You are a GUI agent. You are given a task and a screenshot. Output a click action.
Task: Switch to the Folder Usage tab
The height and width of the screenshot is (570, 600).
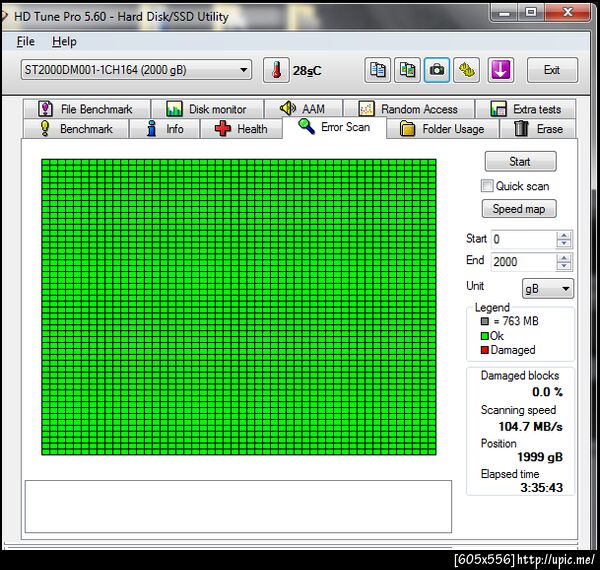click(442, 129)
